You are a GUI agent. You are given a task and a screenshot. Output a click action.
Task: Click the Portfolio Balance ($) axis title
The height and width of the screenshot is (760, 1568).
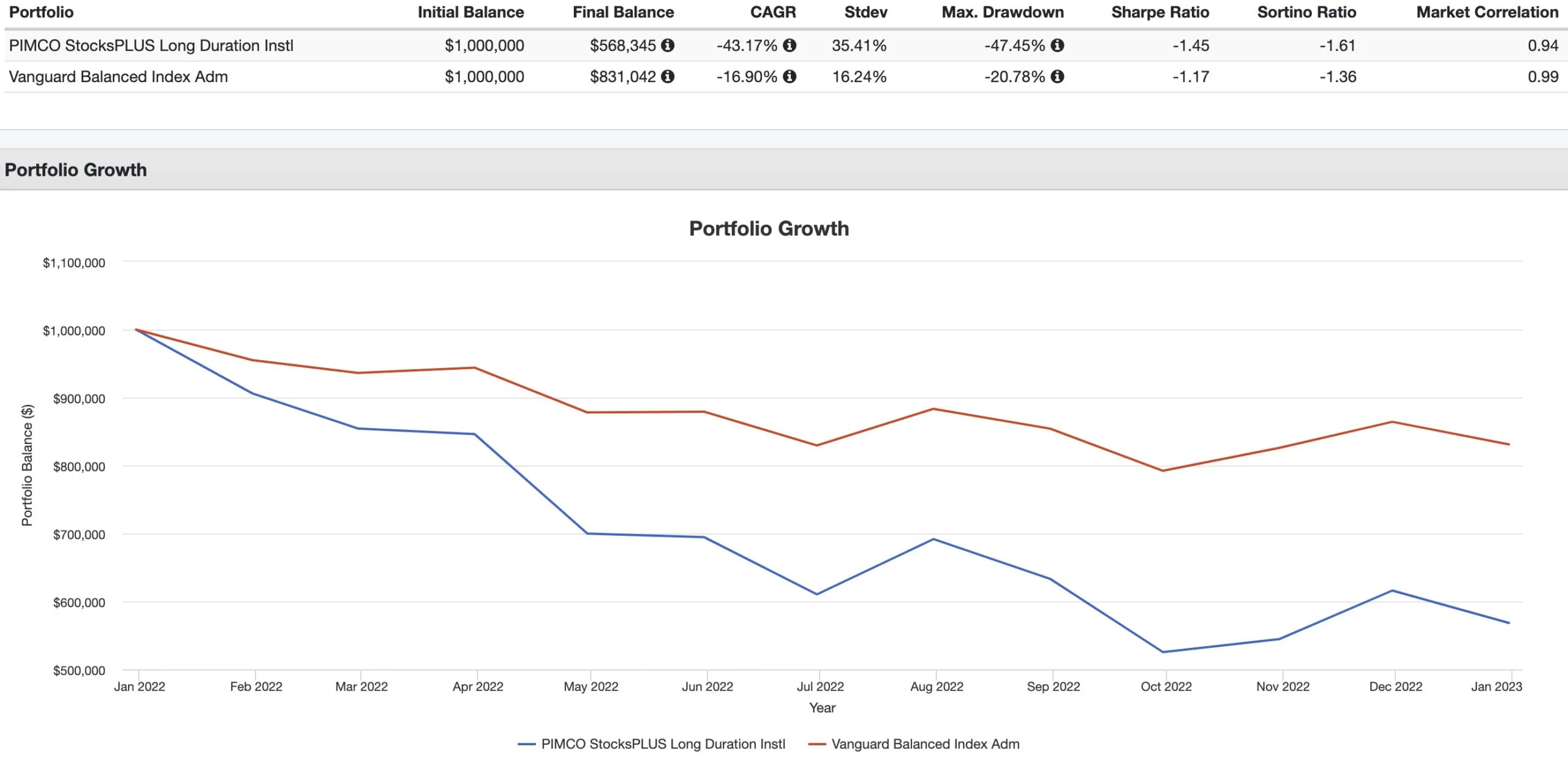tap(27, 465)
